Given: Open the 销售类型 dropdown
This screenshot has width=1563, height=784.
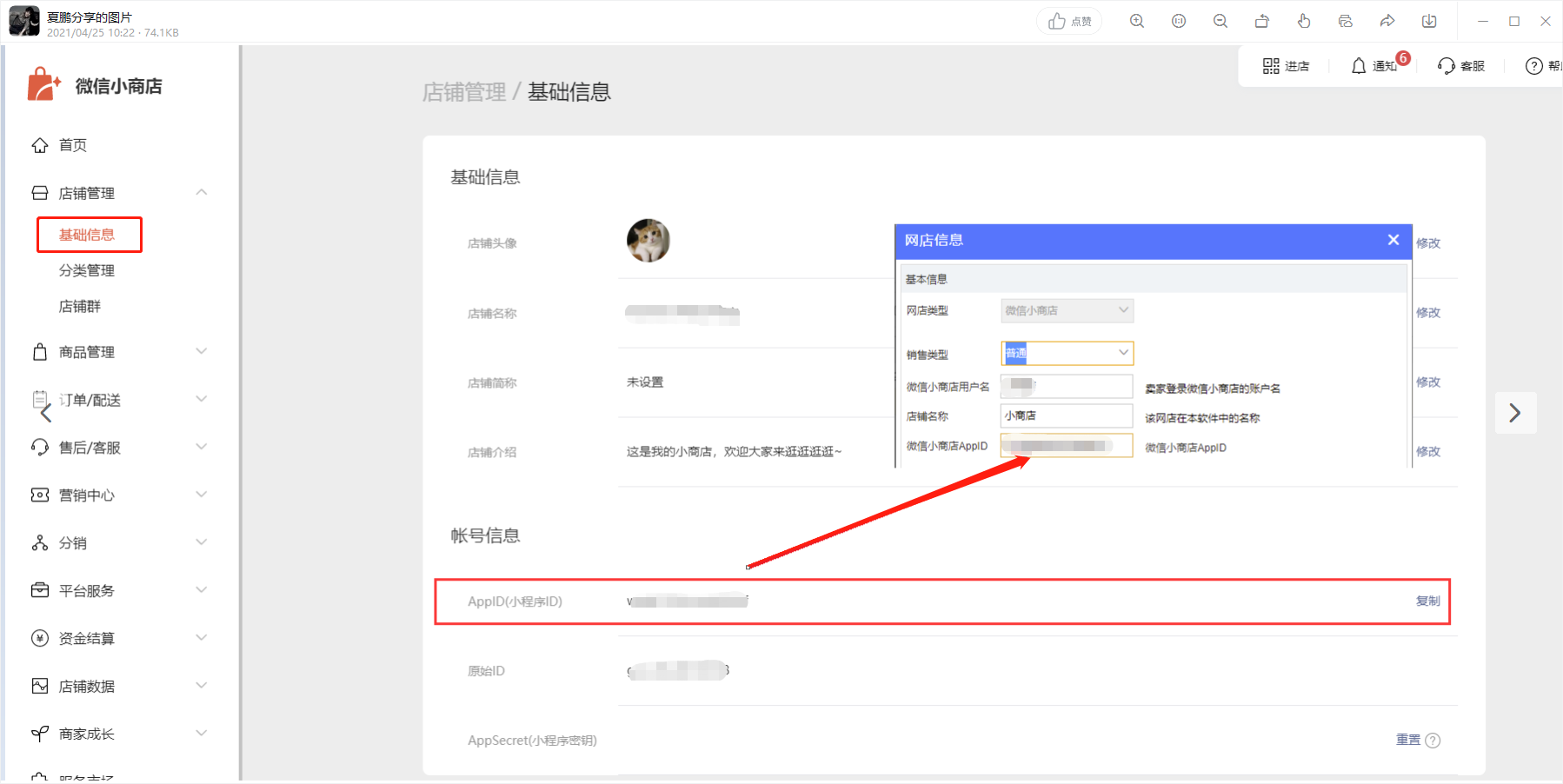Looking at the screenshot, I should point(1067,353).
